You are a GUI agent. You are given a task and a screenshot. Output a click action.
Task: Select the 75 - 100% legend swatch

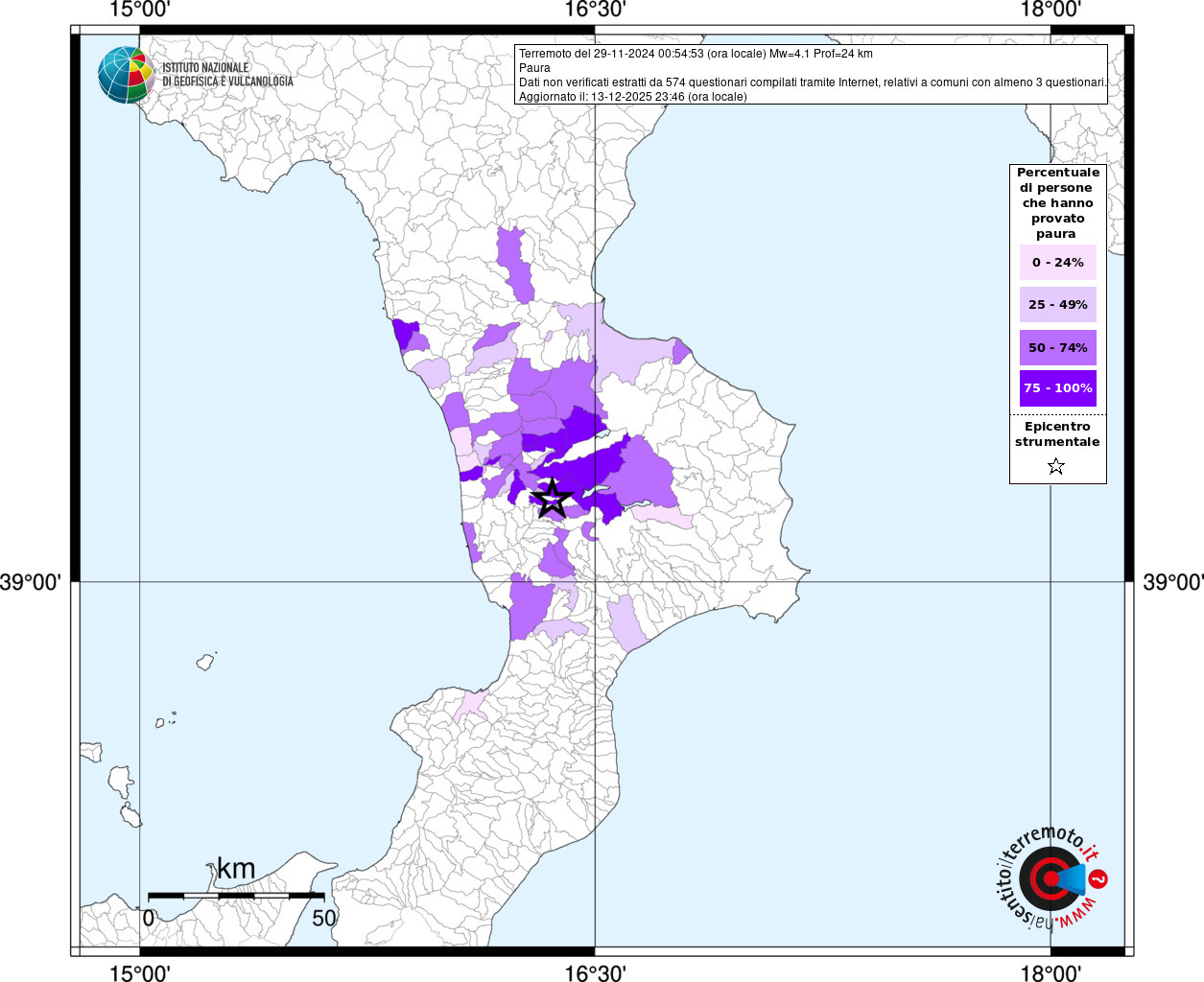1057,388
